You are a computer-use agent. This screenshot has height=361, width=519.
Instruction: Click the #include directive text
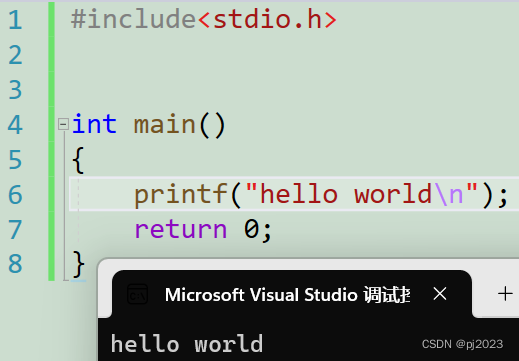pos(133,19)
